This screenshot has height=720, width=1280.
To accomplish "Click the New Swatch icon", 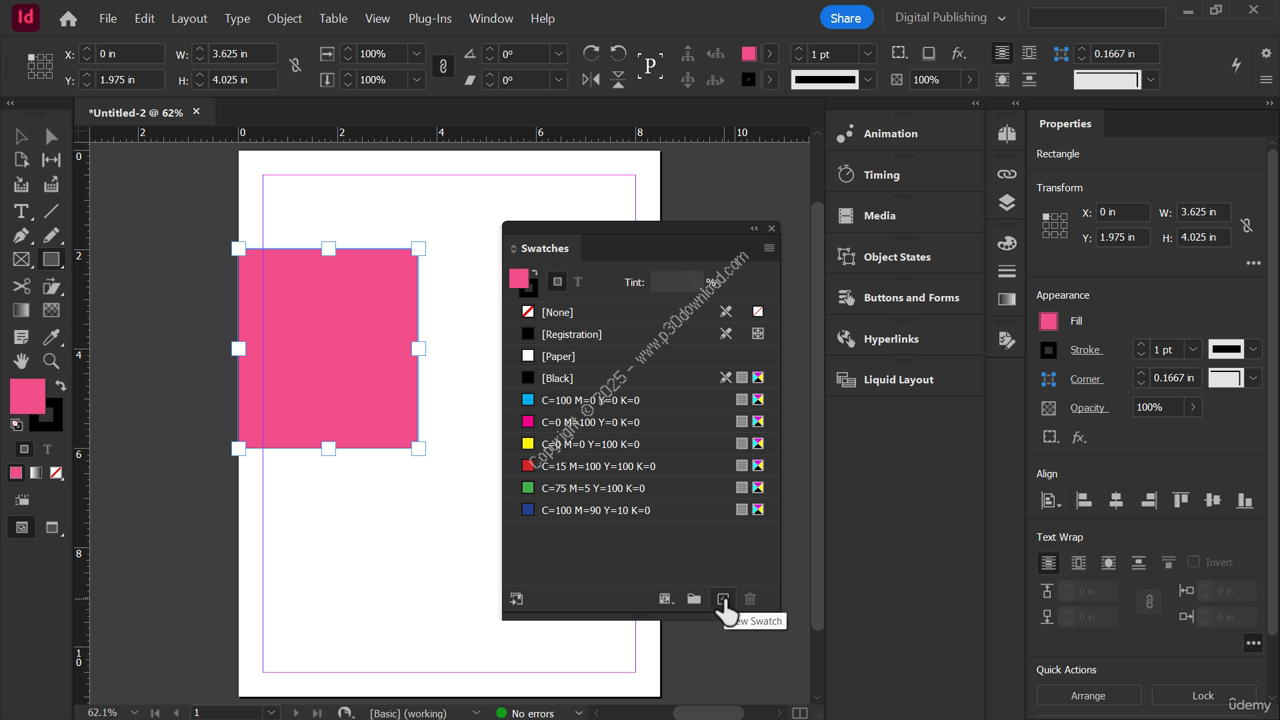I will (722, 599).
